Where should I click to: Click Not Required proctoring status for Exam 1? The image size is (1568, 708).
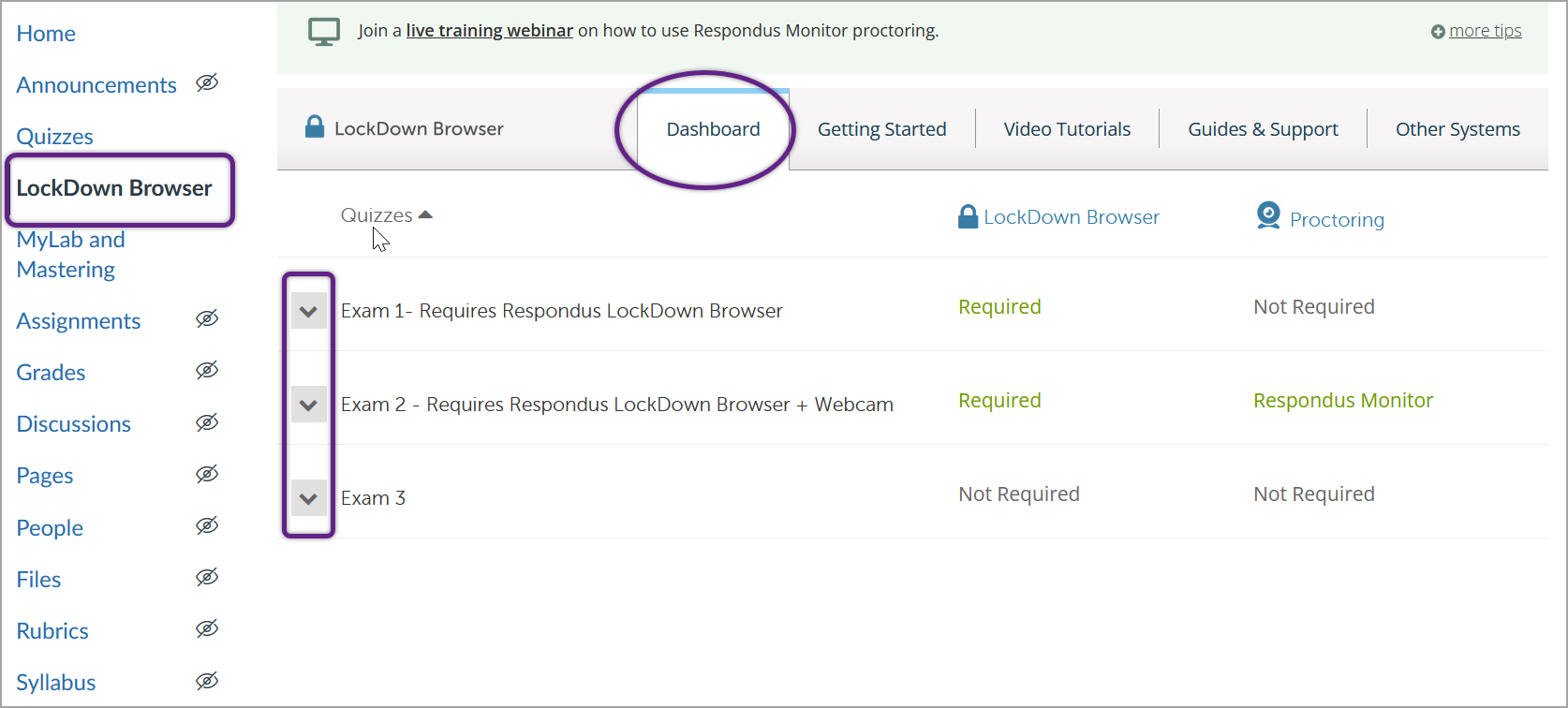(1314, 307)
